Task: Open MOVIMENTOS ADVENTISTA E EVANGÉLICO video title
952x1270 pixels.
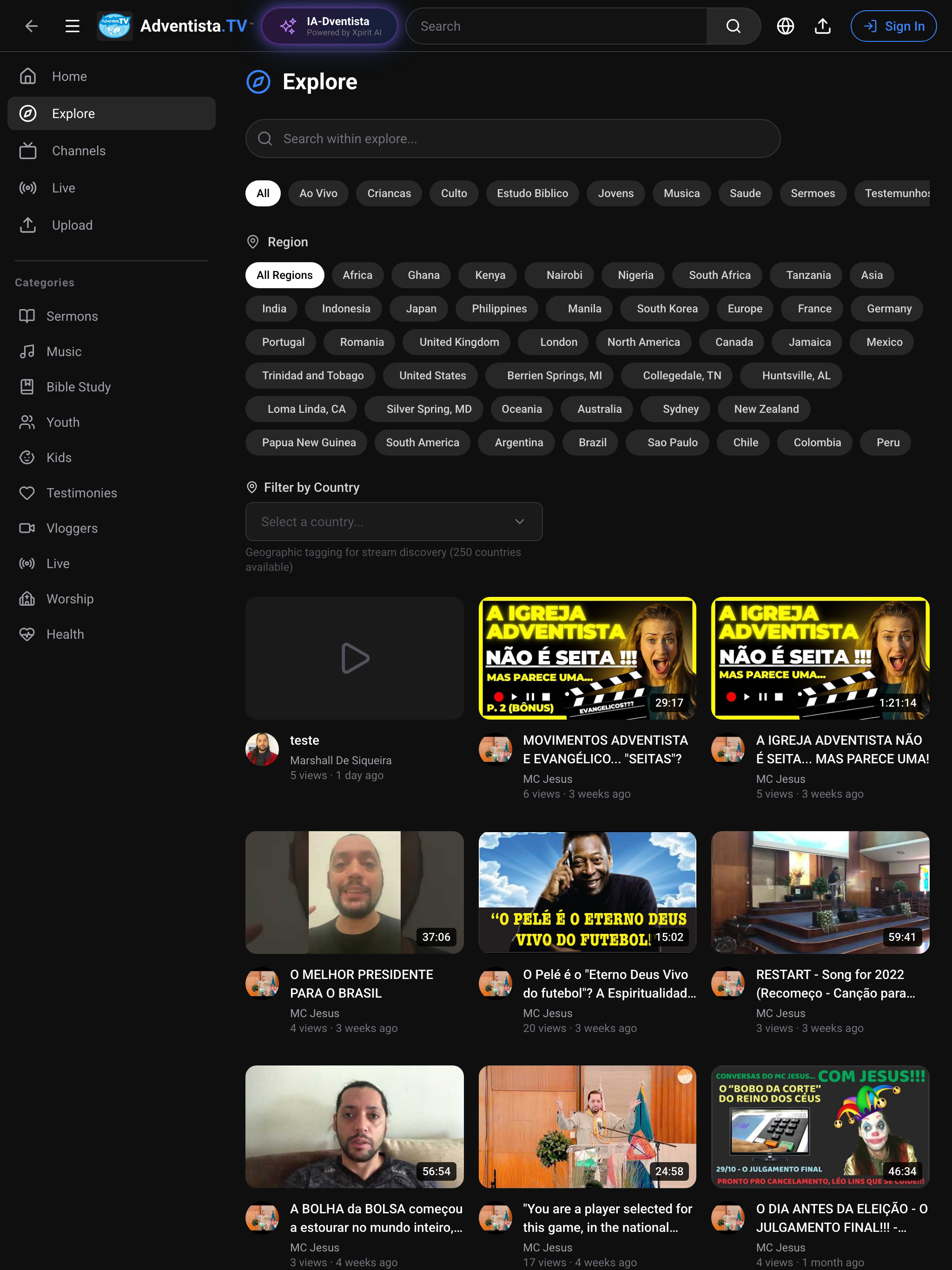Action: [606, 750]
